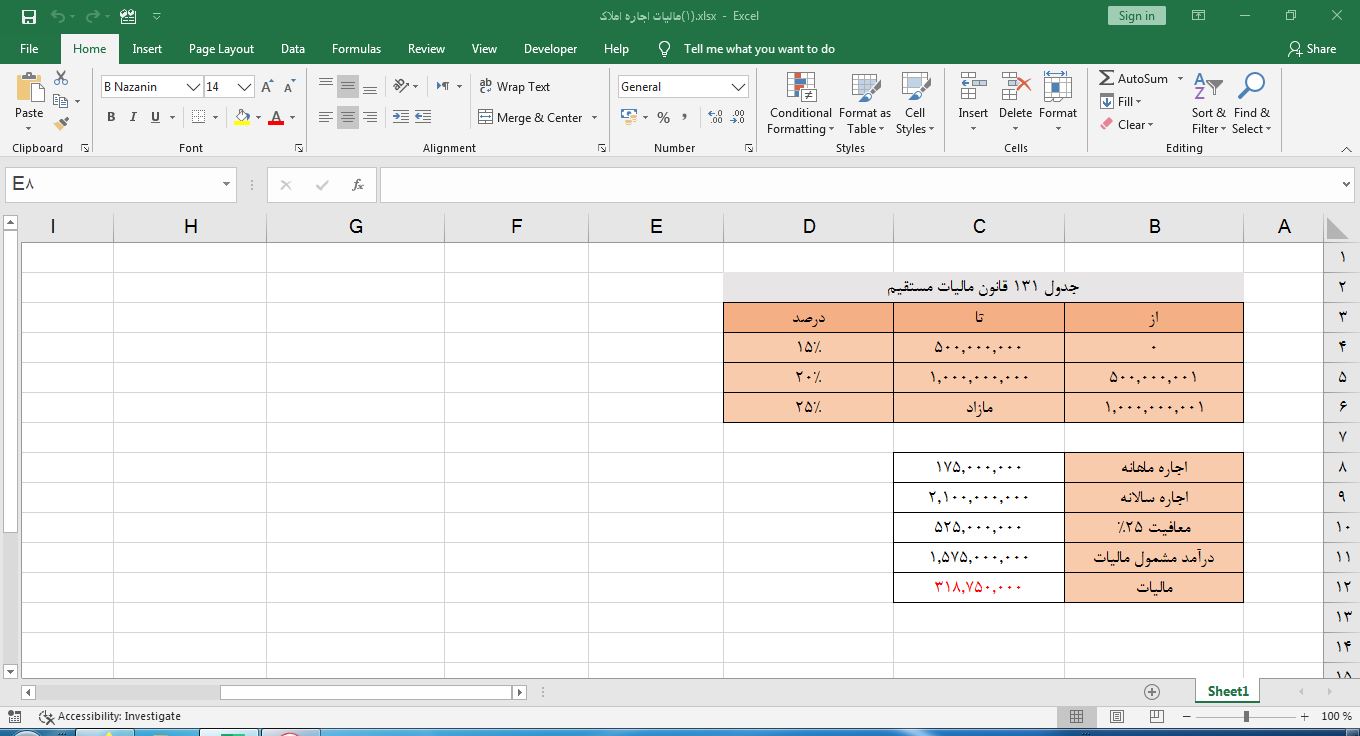This screenshot has width=1360, height=736.
Task: Click the Save icon in title bar
Action: 28,16
